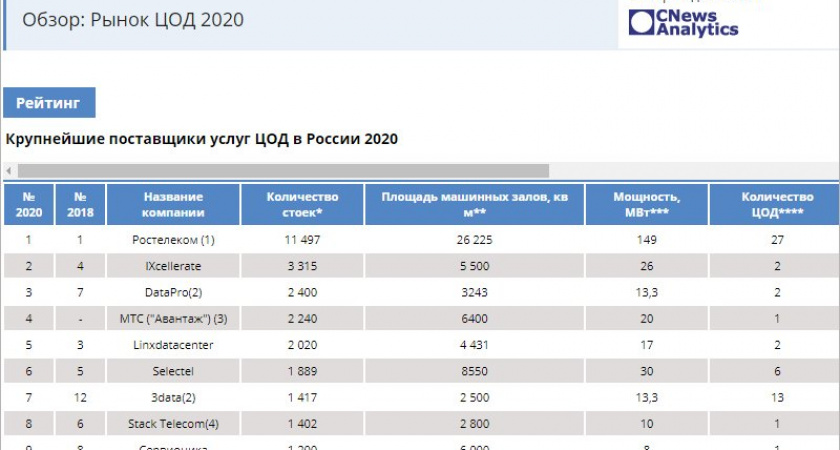The height and width of the screenshot is (450, 840).
Task: Click the left arrow of horizontal scrollbar
Action: tap(9, 171)
